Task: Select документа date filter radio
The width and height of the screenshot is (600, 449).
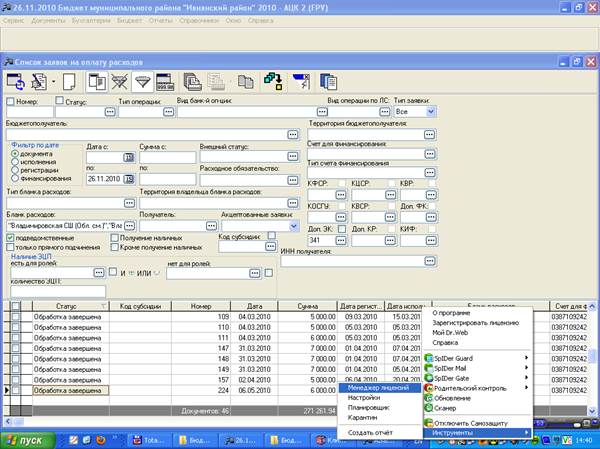Action: pyautogui.click(x=15, y=153)
